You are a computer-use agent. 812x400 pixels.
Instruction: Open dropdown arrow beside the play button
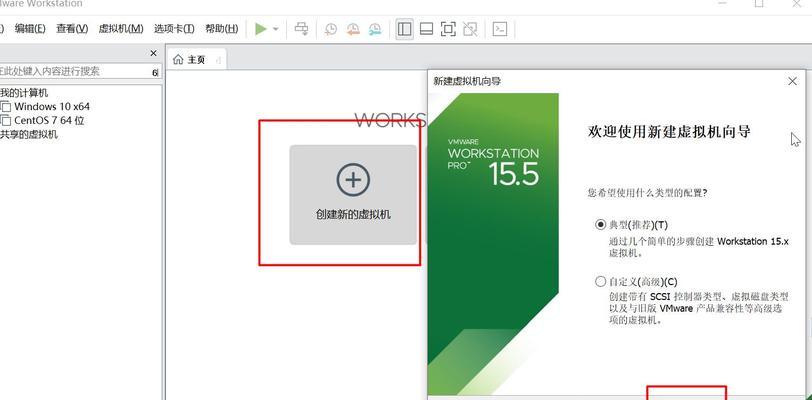tap(276, 29)
